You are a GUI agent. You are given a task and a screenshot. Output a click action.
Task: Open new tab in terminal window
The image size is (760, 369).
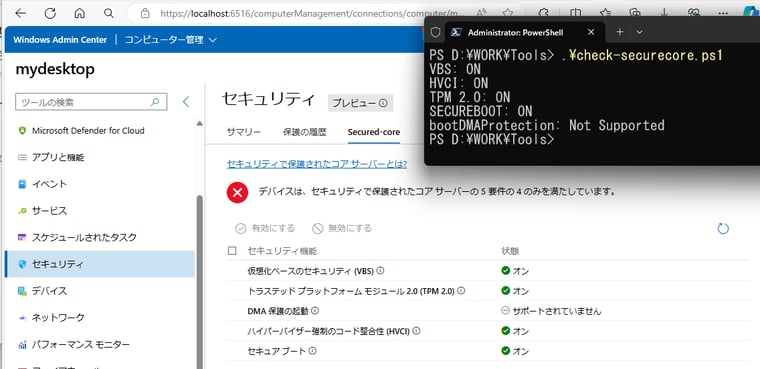[x=619, y=32]
